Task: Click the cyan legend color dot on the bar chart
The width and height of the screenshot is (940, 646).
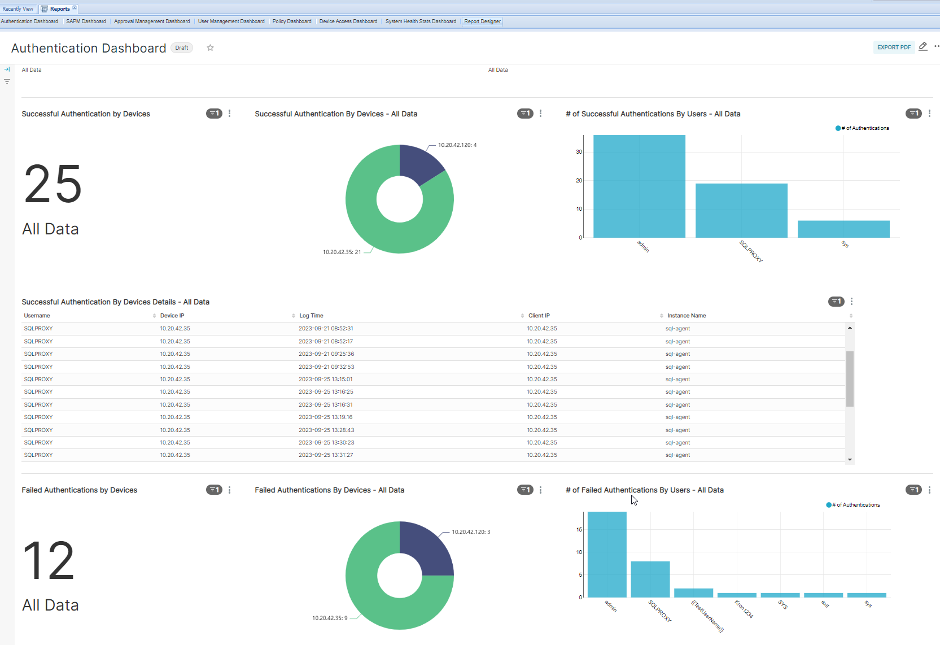Action: click(838, 128)
